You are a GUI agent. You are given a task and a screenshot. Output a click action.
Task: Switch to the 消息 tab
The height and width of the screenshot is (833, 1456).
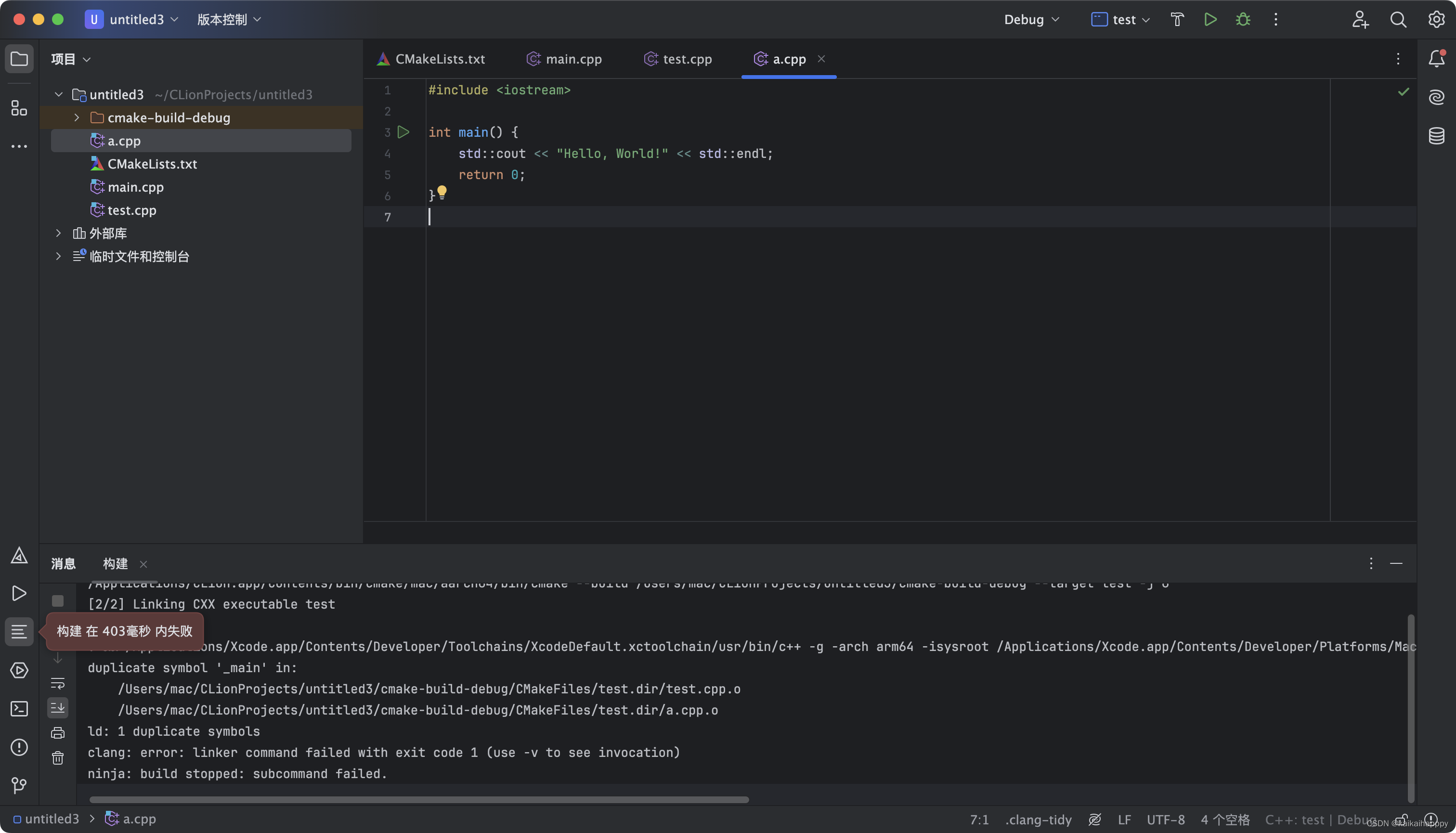tap(63, 563)
